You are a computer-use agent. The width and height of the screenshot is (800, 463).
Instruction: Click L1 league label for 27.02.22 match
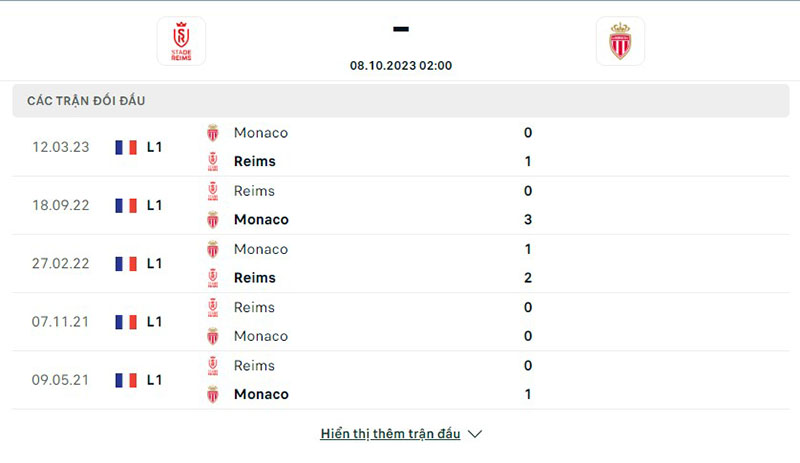(x=155, y=264)
